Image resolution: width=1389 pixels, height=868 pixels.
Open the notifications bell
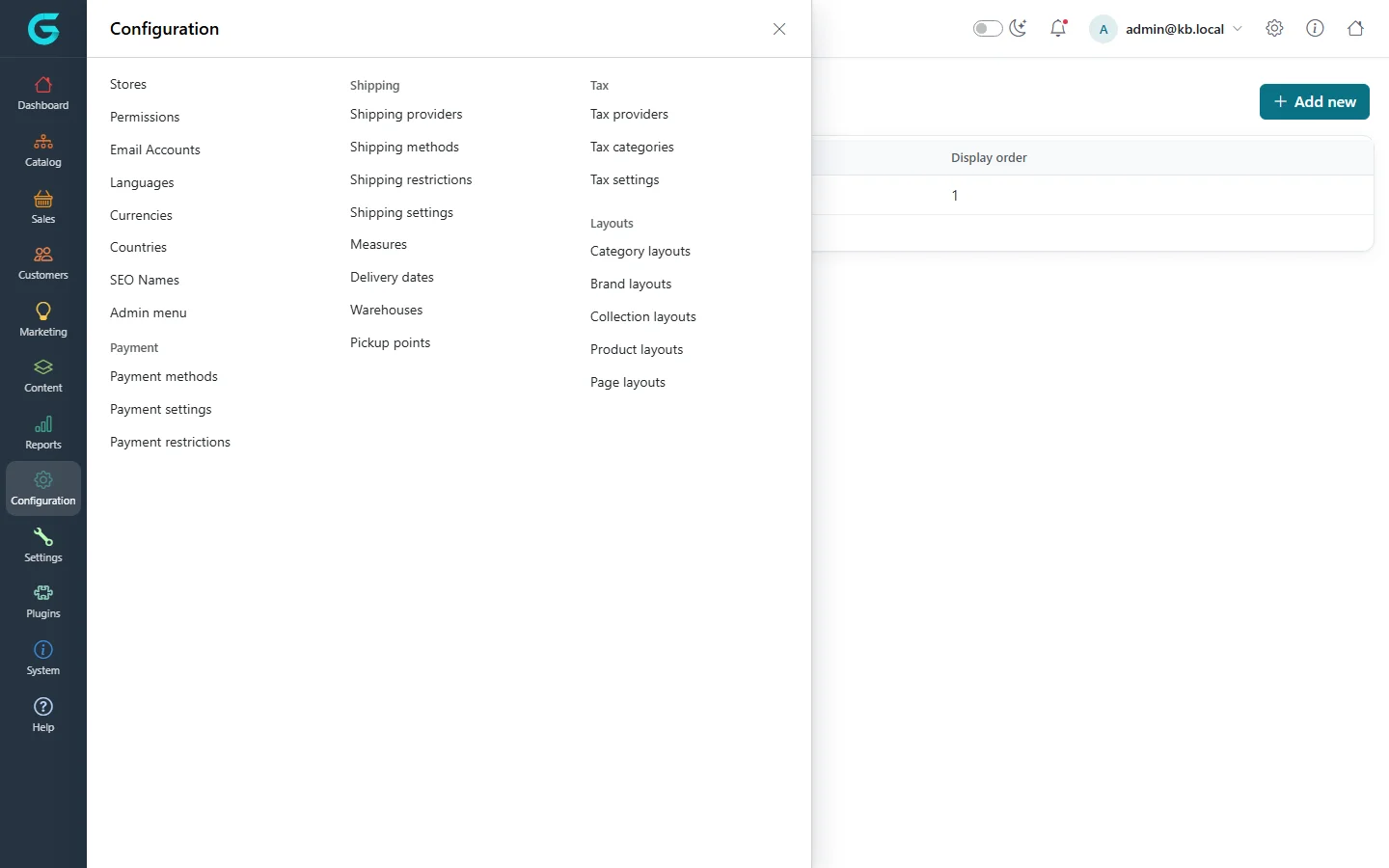[x=1058, y=29]
